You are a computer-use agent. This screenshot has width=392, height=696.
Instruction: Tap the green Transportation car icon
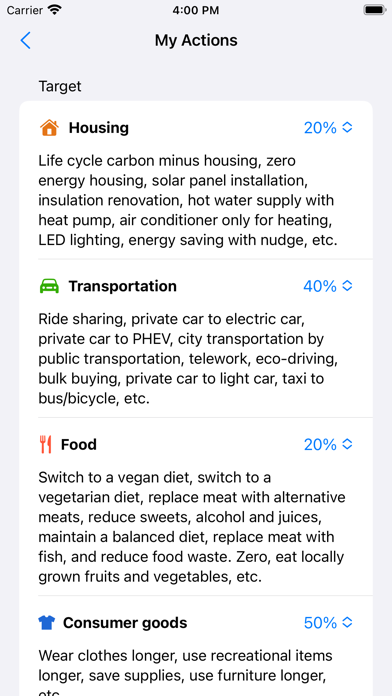49,286
